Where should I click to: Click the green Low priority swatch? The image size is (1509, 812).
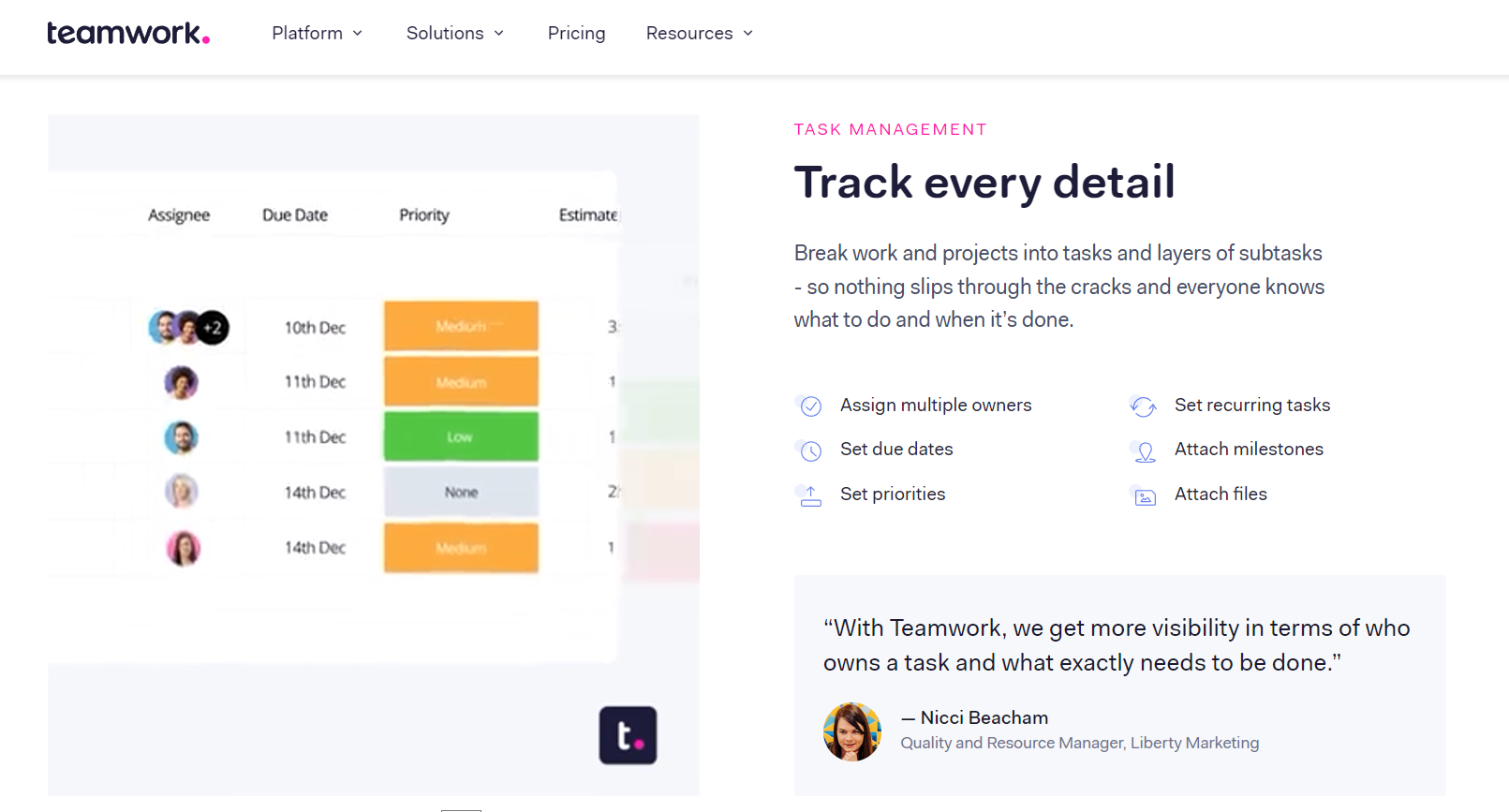pos(461,436)
